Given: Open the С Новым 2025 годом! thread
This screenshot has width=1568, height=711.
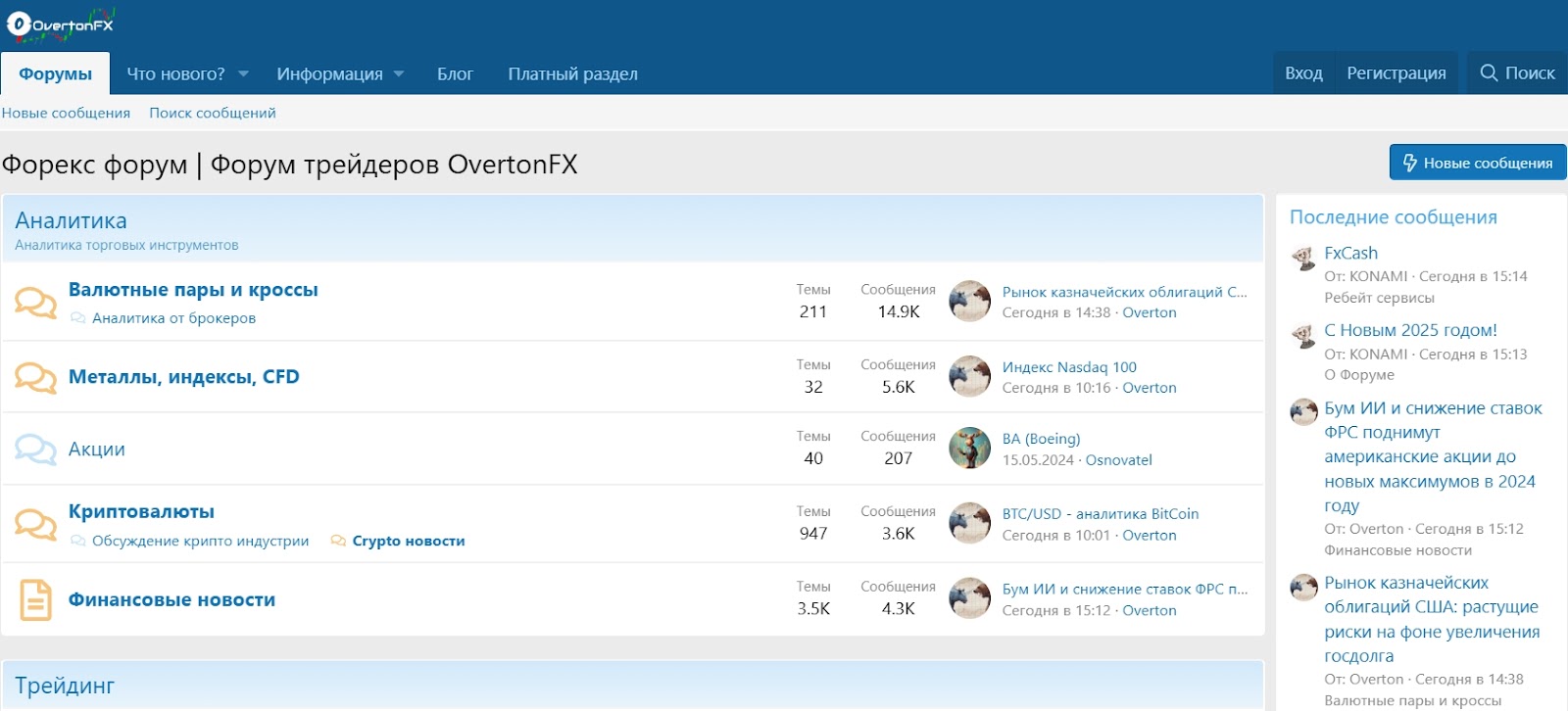Looking at the screenshot, I should (x=1410, y=330).
